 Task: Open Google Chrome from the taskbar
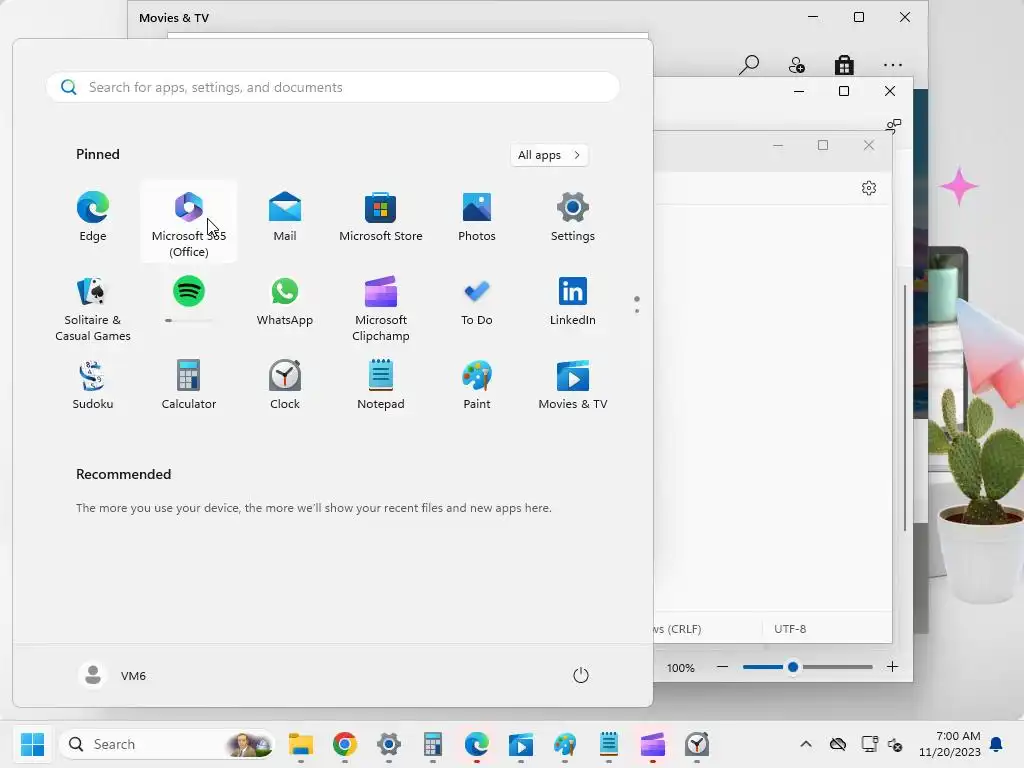click(x=345, y=744)
